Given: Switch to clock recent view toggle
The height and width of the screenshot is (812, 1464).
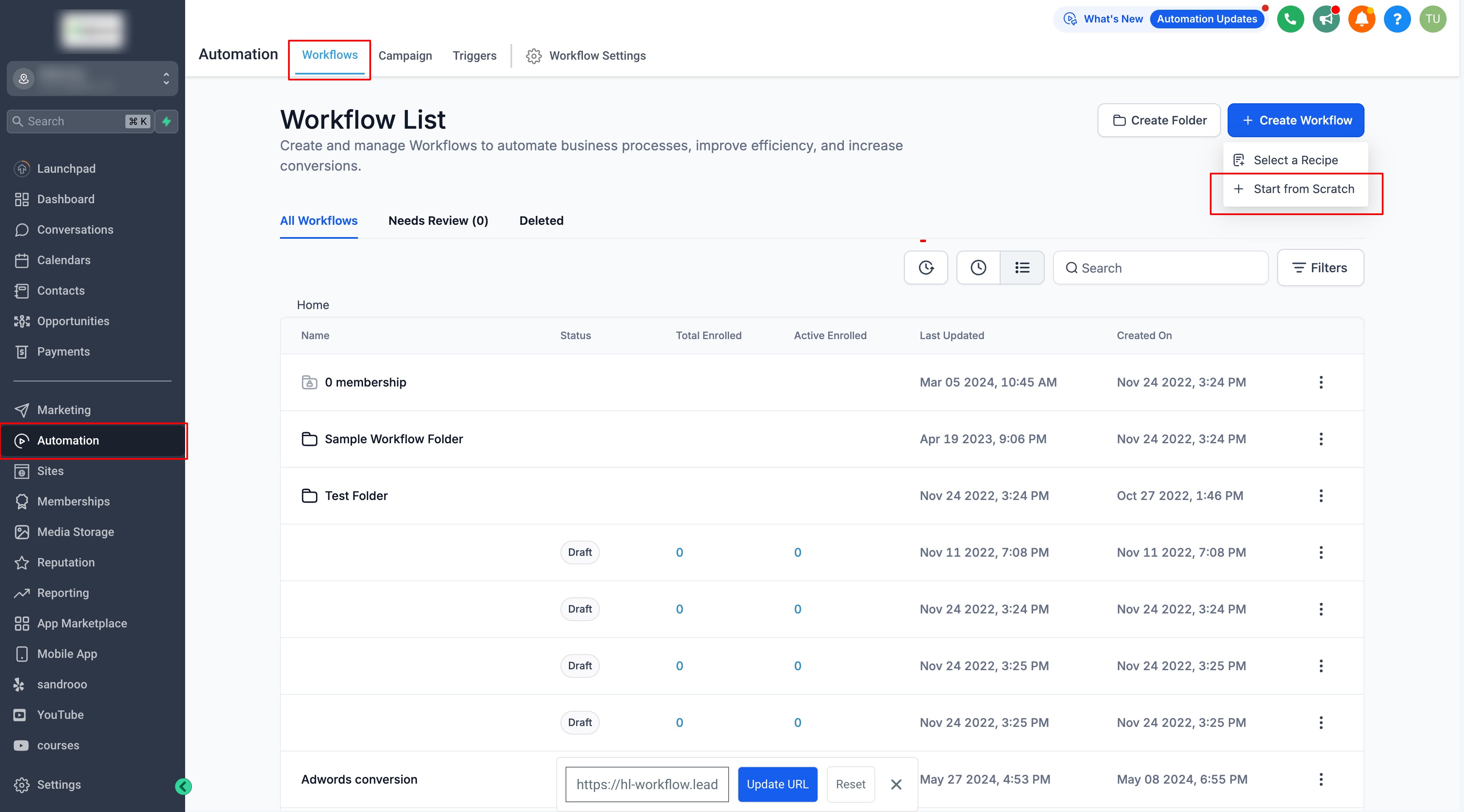Looking at the screenshot, I should 978,268.
